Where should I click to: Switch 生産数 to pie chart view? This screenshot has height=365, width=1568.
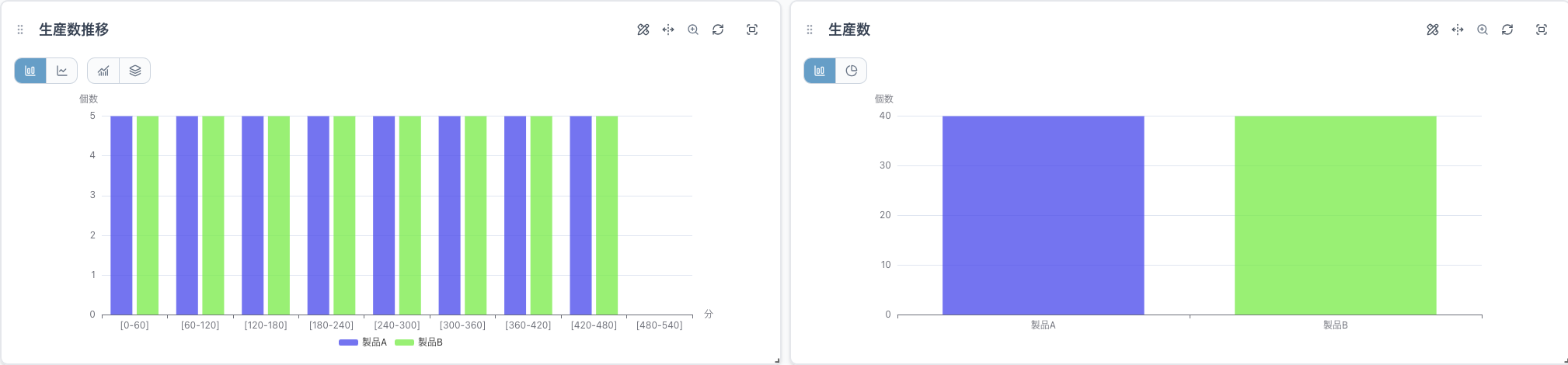pyautogui.click(x=852, y=71)
